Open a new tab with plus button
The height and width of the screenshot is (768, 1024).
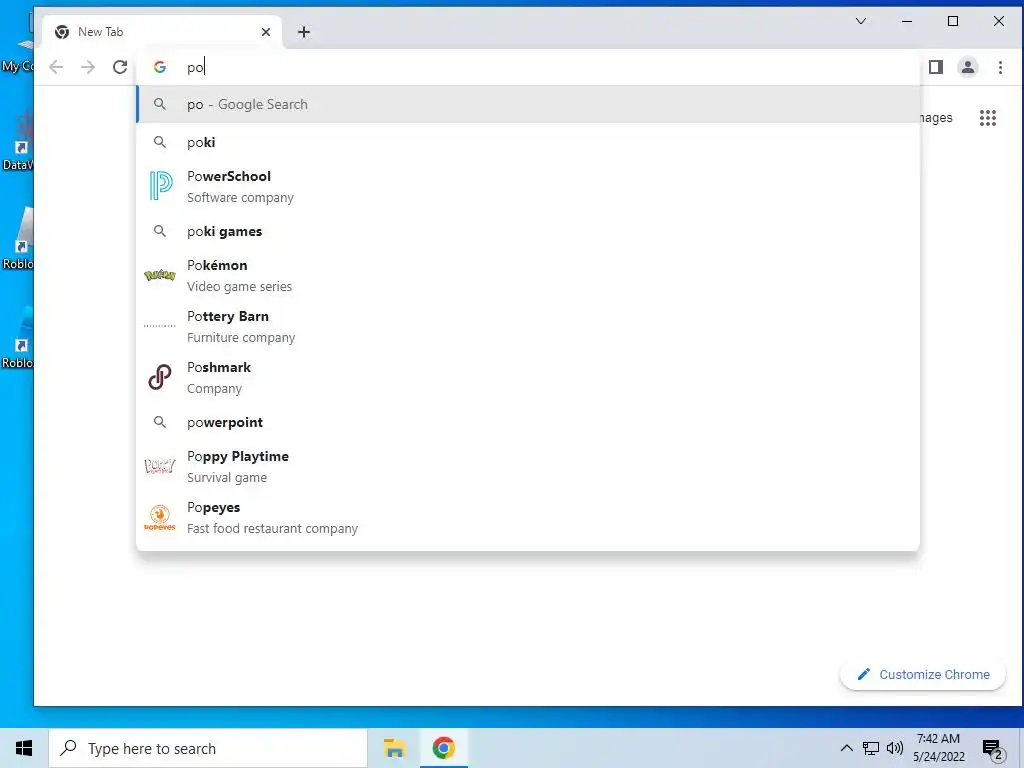[304, 32]
